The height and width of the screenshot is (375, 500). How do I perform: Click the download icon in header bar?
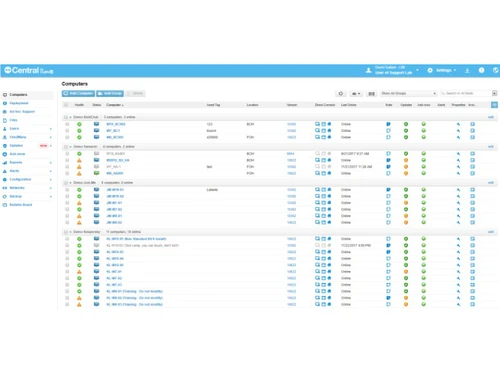(x=467, y=70)
